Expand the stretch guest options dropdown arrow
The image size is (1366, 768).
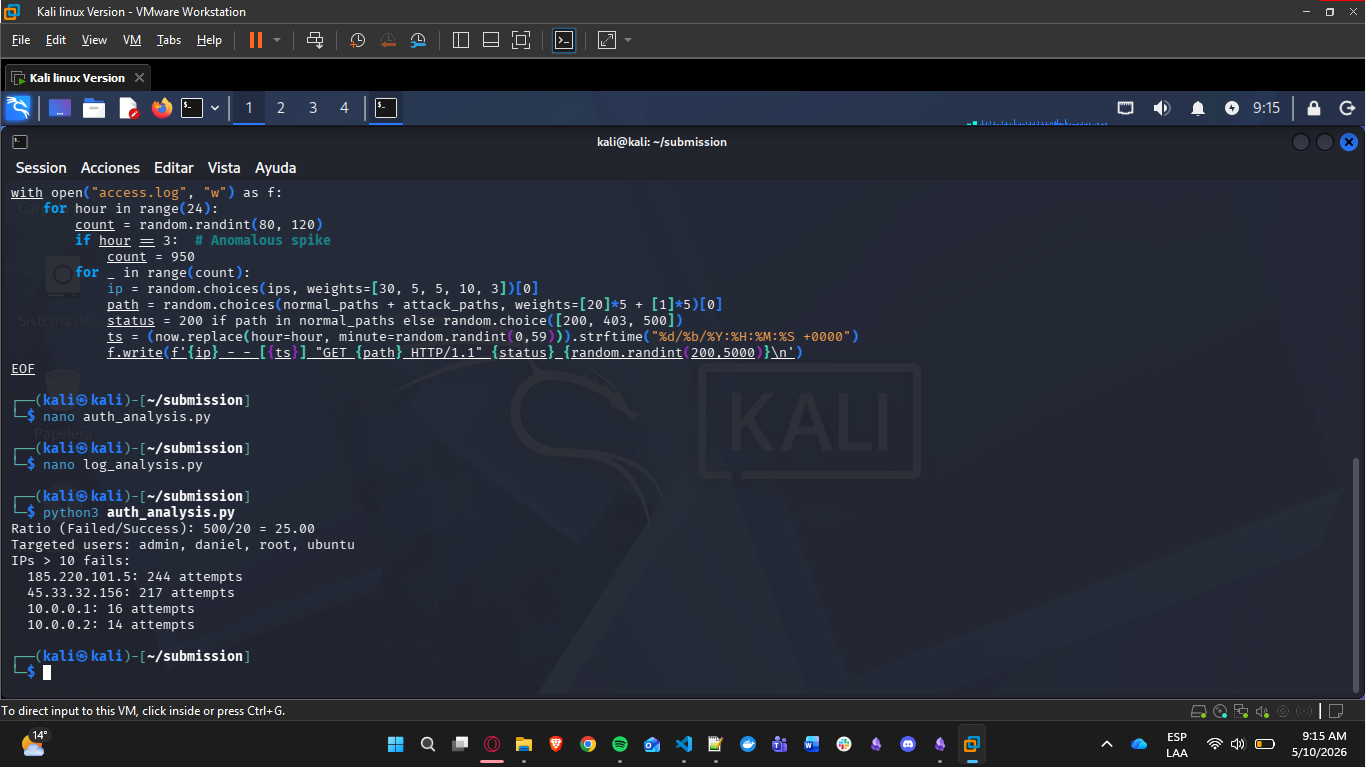628,40
